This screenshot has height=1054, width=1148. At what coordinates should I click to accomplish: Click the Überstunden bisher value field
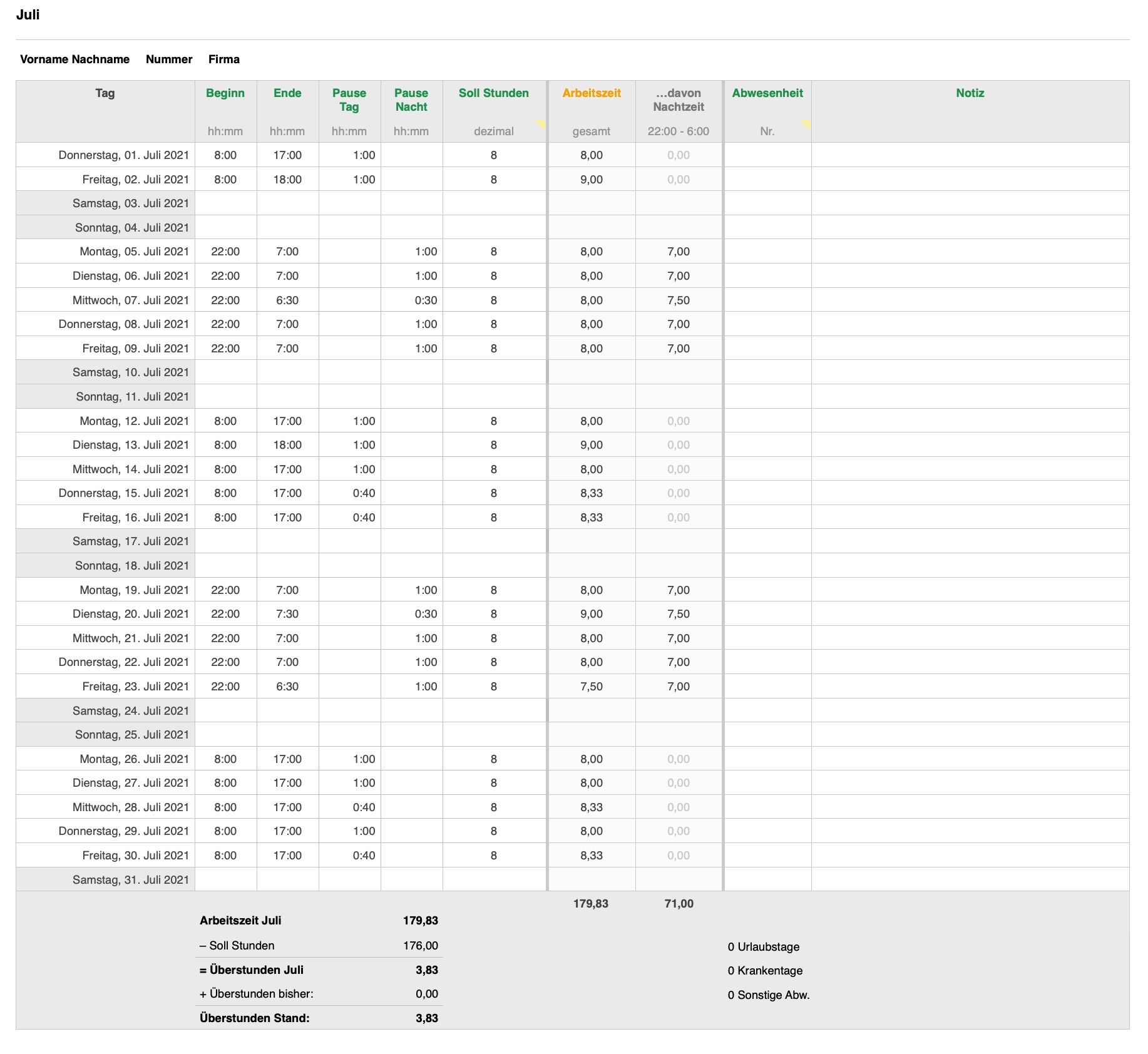coord(426,994)
